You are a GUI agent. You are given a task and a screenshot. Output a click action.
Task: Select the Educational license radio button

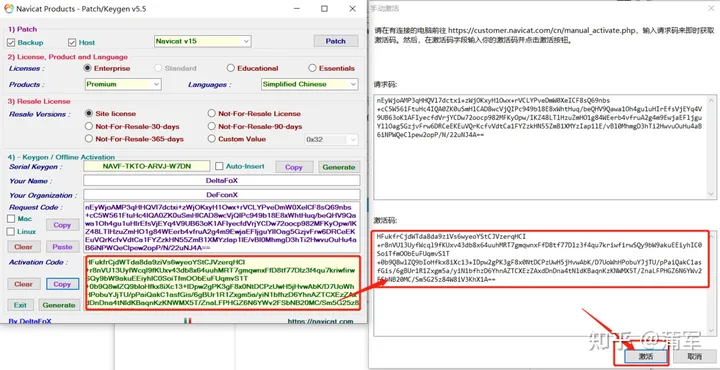click(x=231, y=68)
